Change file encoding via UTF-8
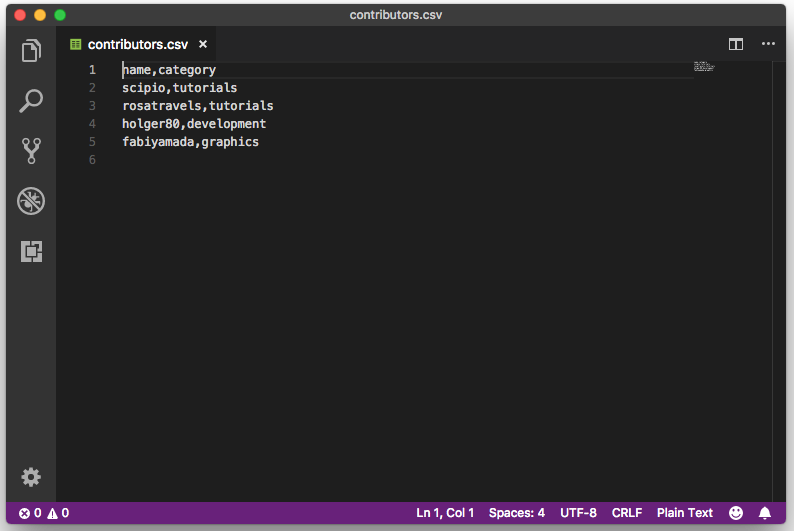The height and width of the screenshot is (531, 794). 578,513
